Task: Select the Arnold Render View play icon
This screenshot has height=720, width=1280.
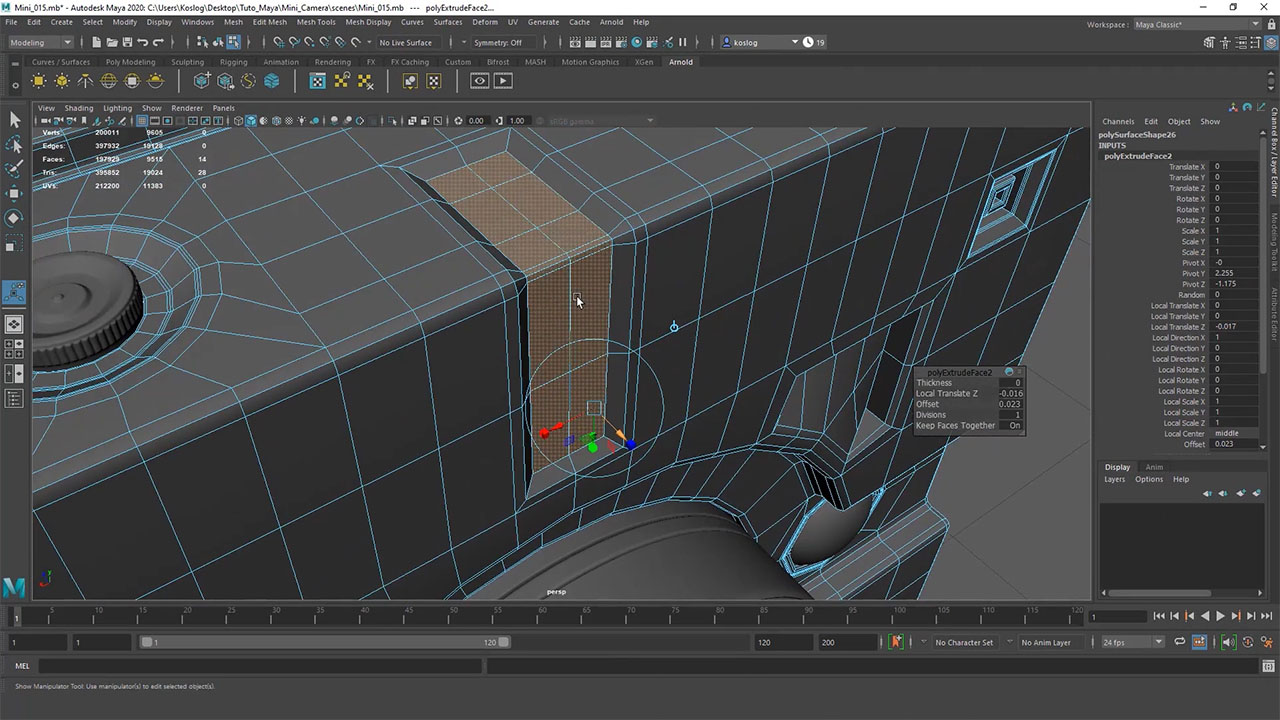Action: click(503, 81)
